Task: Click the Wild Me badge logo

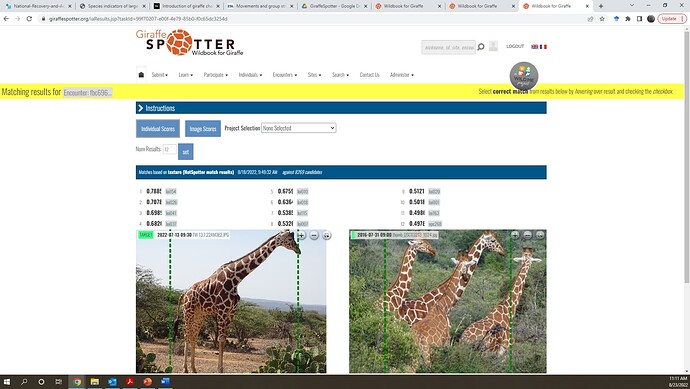Action: click(524, 76)
